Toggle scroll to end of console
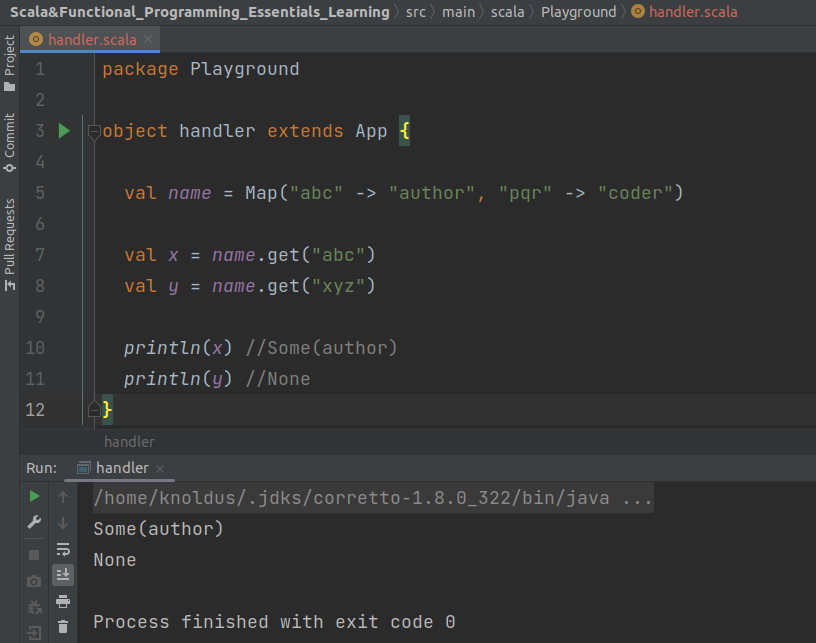The width and height of the screenshot is (816, 643). pyautogui.click(x=63, y=575)
